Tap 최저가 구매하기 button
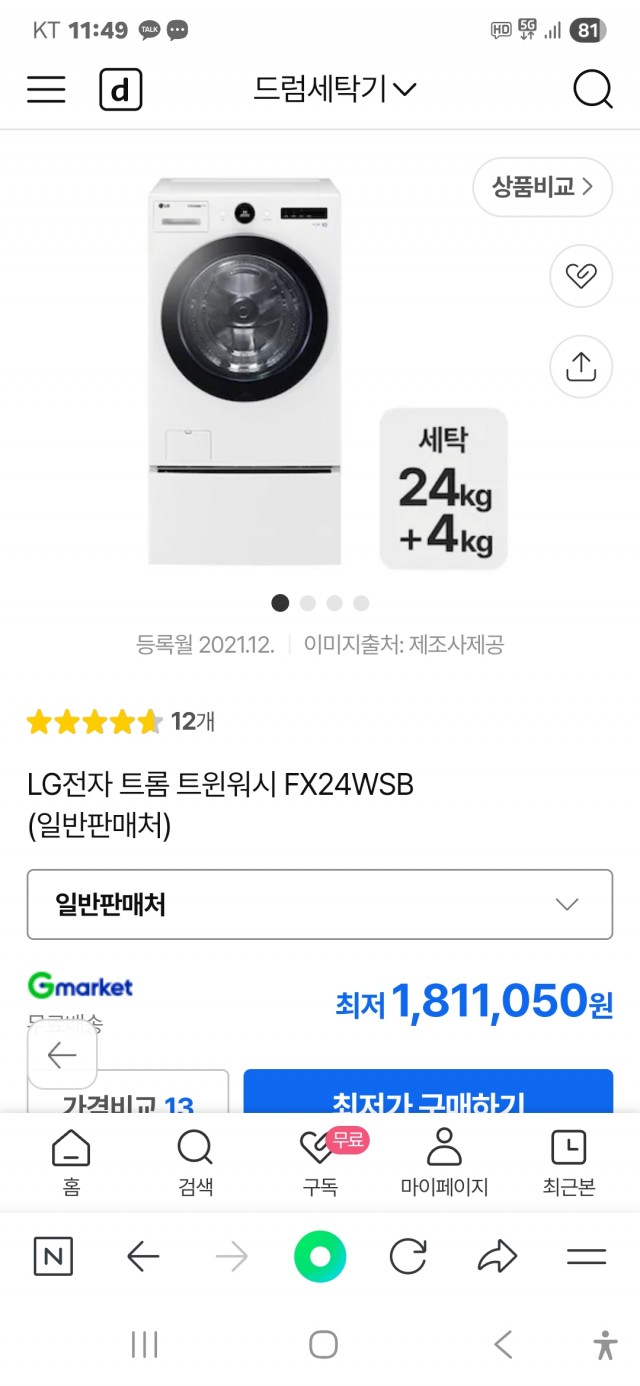The height and width of the screenshot is (1386, 640). 428,1094
